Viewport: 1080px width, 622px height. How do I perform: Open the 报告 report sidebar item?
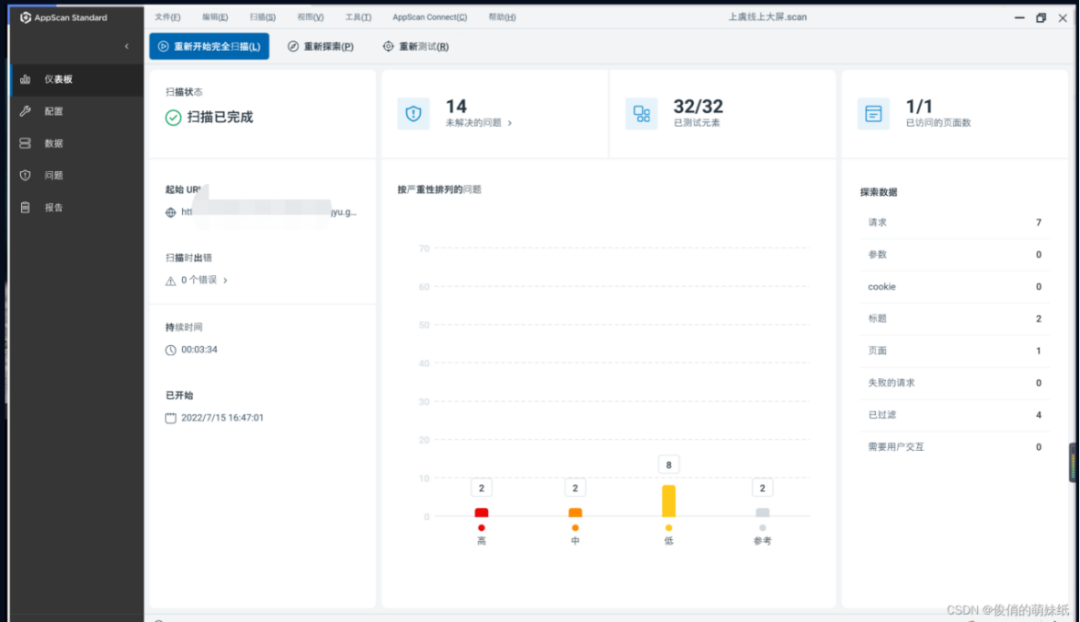(77, 207)
